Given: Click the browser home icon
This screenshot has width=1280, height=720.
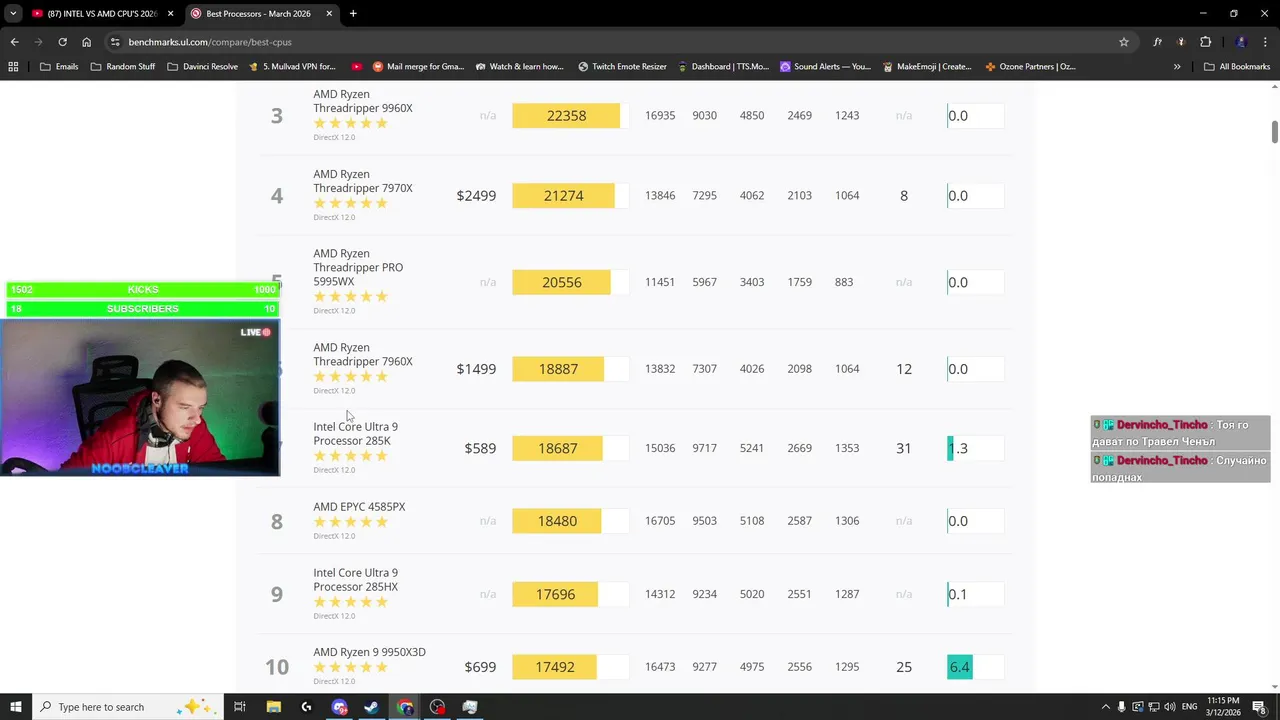Looking at the screenshot, I should tap(86, 42).
